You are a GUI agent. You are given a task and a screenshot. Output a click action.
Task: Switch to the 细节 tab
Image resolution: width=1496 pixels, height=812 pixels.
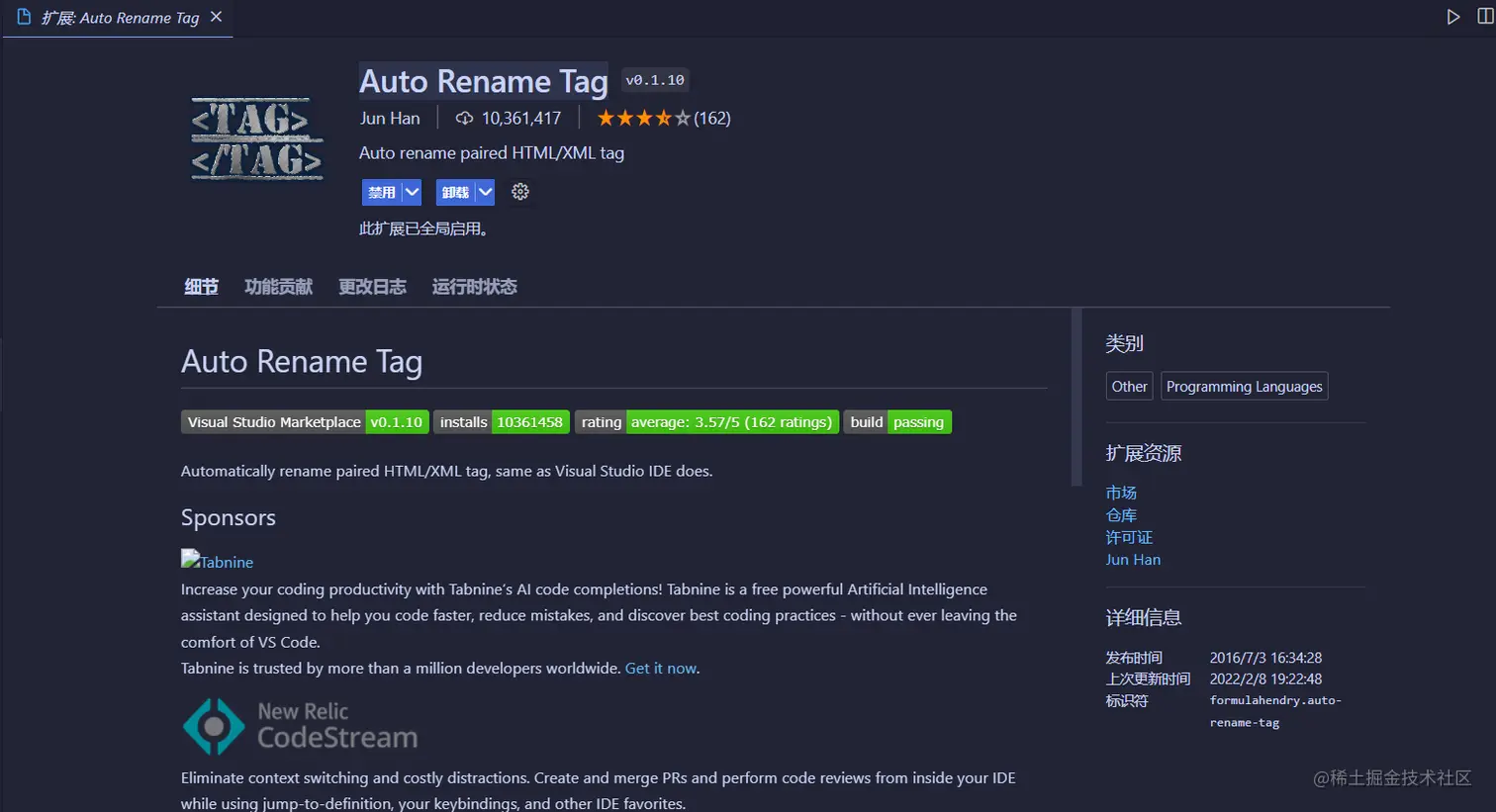pos(201,287)
